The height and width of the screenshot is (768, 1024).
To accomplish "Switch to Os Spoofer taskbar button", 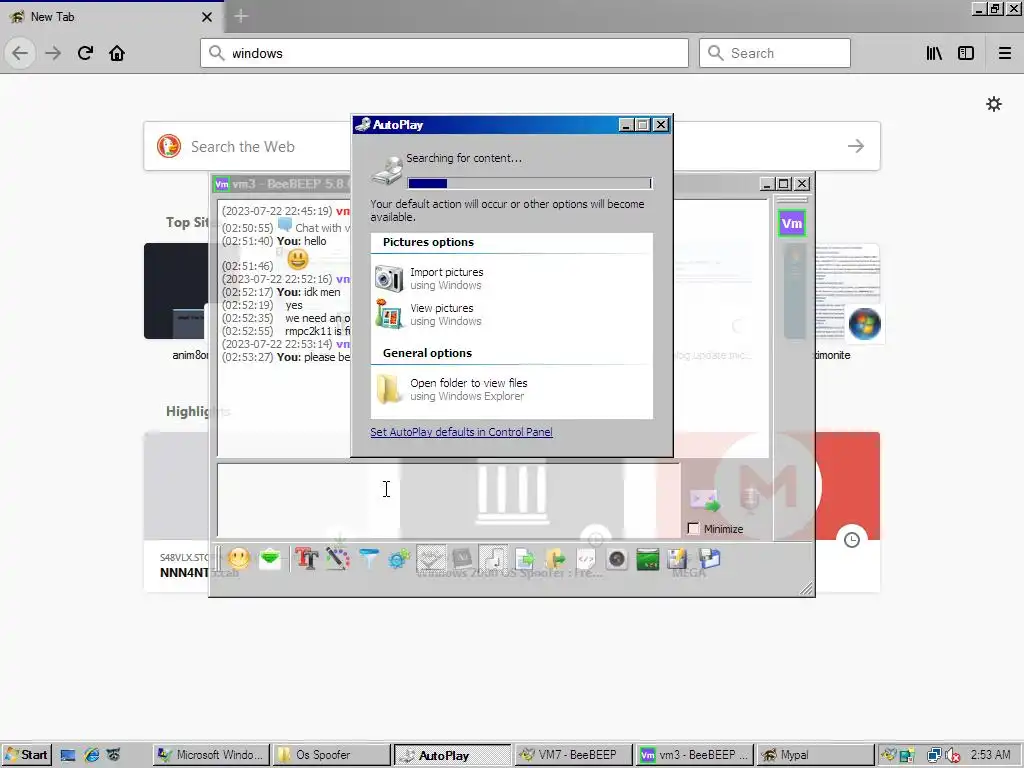I will pos(331,755).
